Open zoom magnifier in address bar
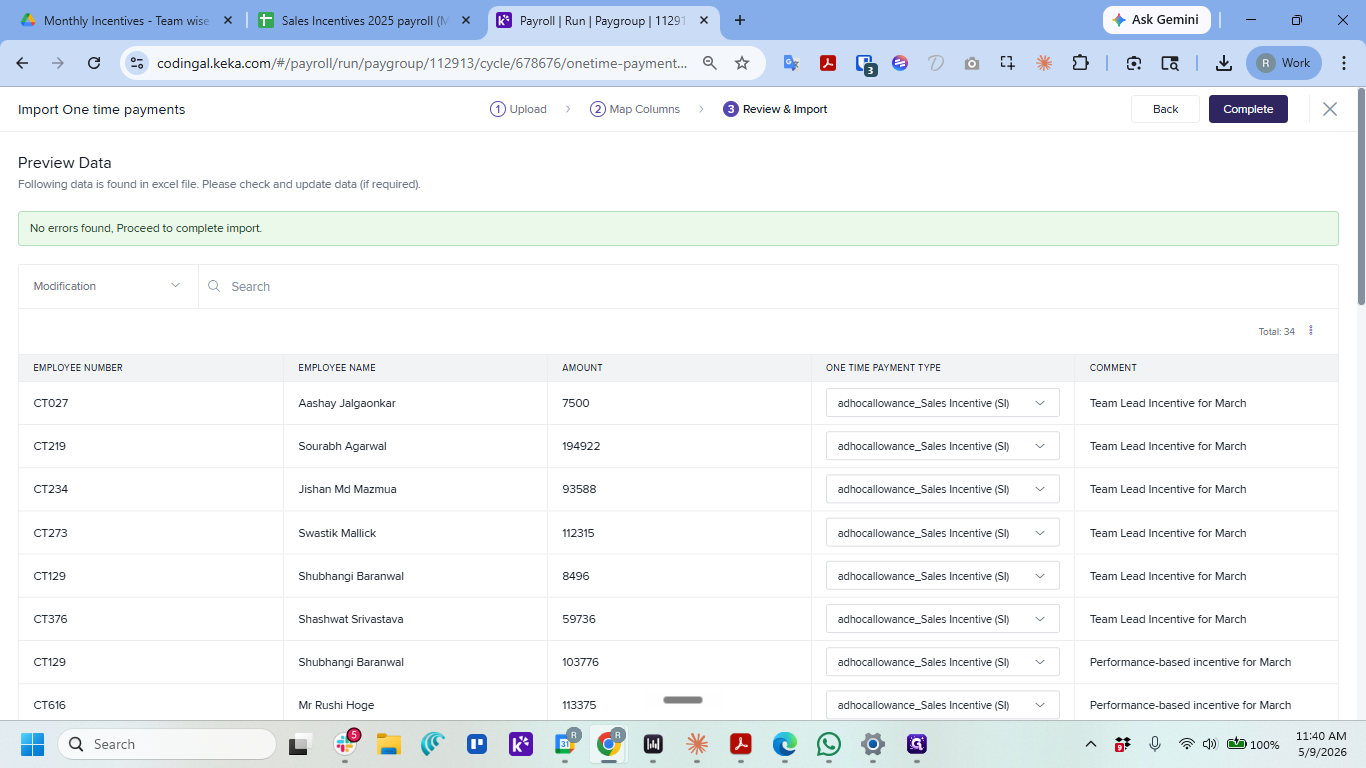 click(x=710, y=63)
